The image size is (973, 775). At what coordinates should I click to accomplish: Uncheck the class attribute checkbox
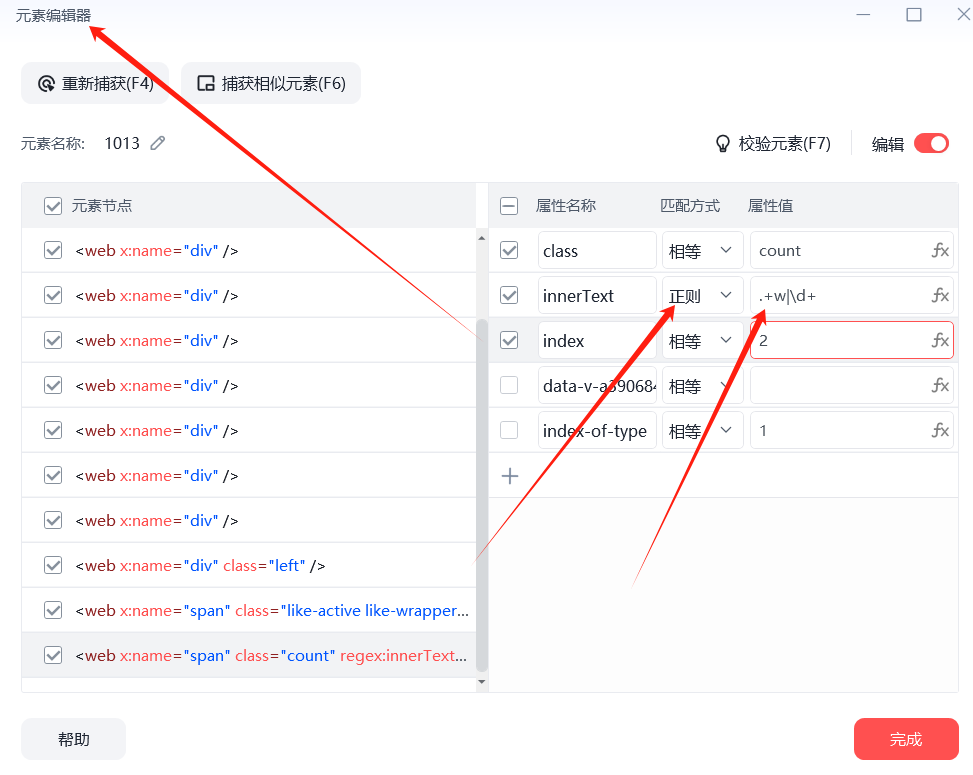(509, 251)
